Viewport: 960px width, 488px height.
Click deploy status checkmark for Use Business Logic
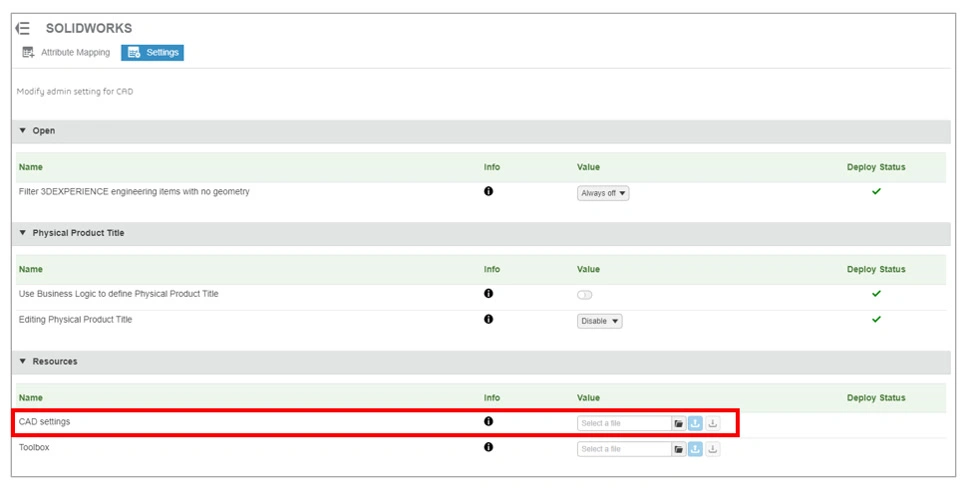pyautogui.click(x=876, y=294)
